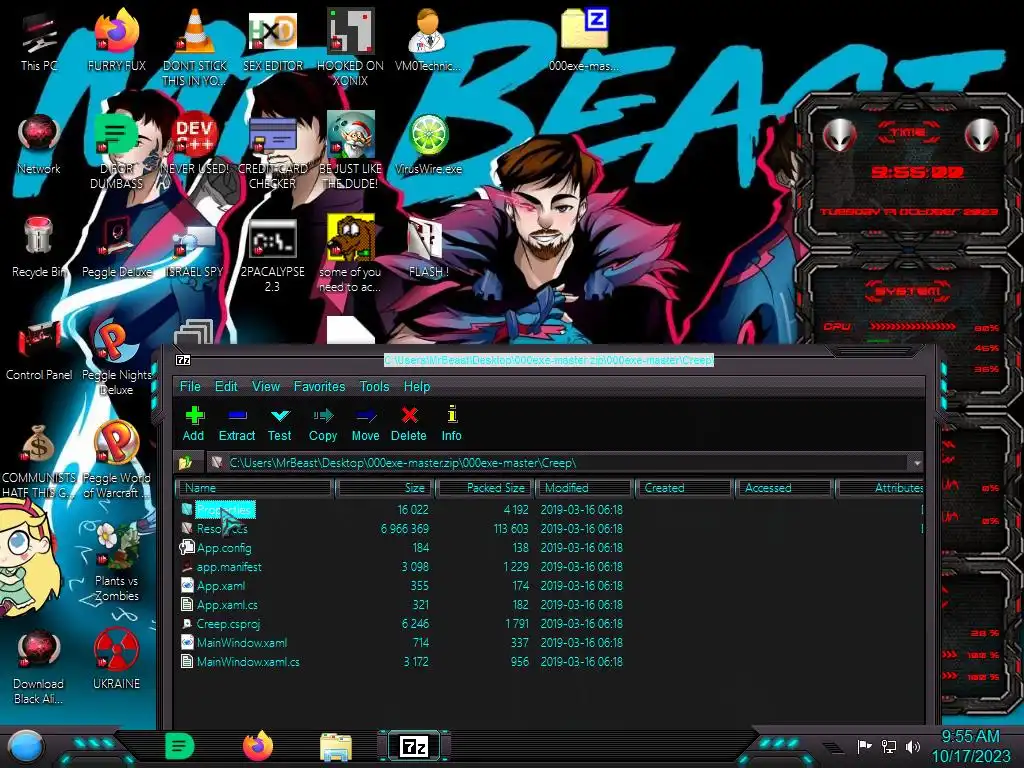Expand the address bar path dropdown
The image size is (1024, 768).
click(917, 463)
